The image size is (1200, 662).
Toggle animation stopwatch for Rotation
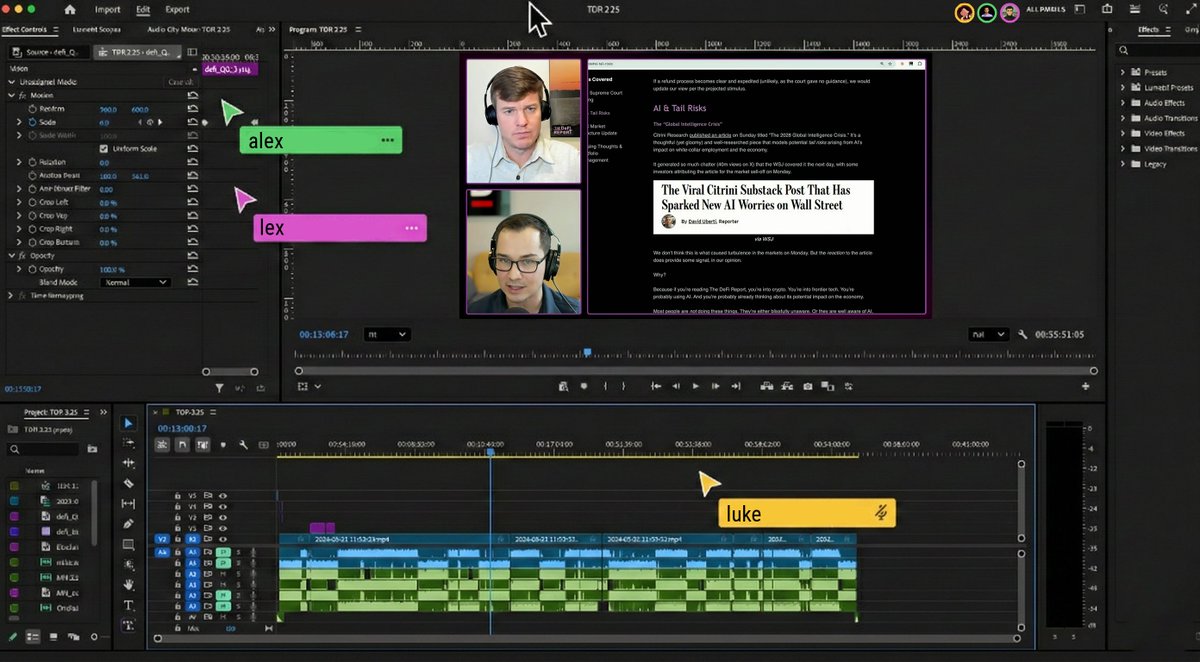pyautogui.click(x=31, y=162)
